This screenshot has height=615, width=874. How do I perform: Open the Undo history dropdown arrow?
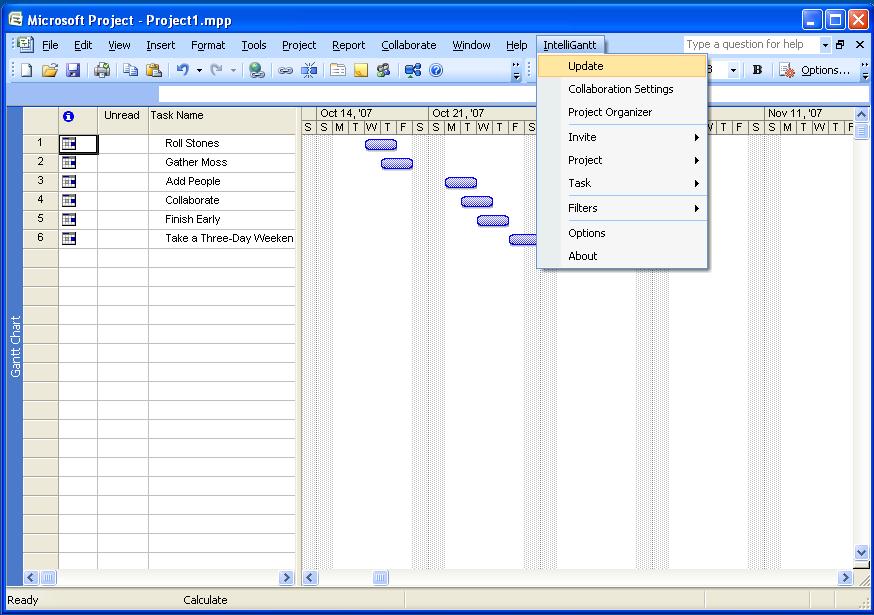[x=199, y=70]
